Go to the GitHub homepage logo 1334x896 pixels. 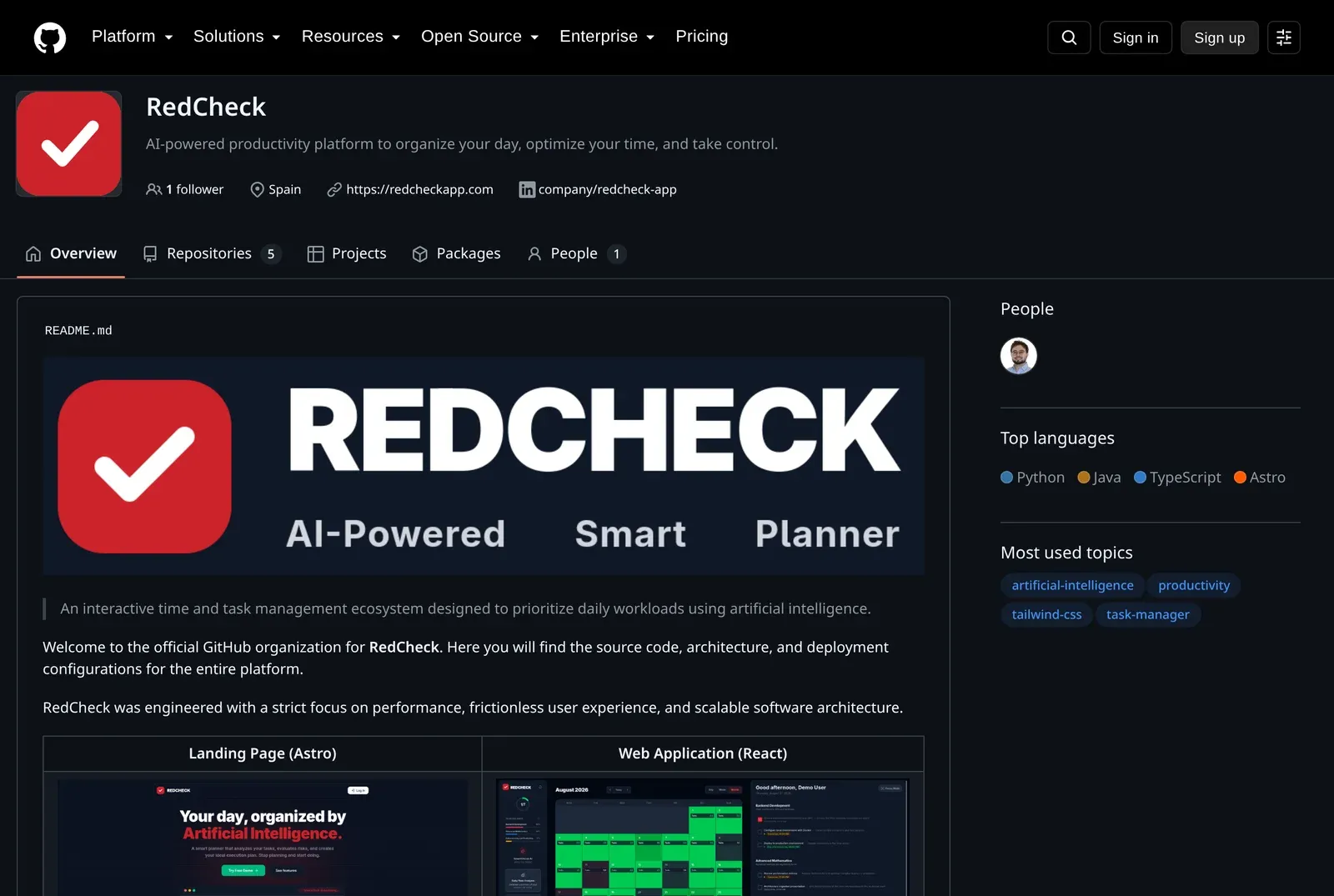click(x=50, y=38)
